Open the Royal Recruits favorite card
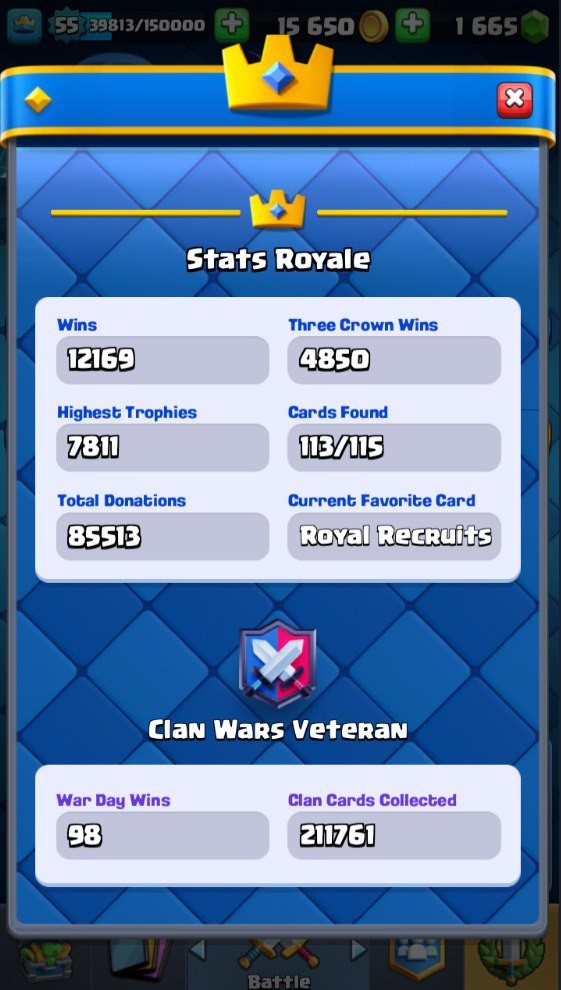561x990 pixels. click(394, 536)
